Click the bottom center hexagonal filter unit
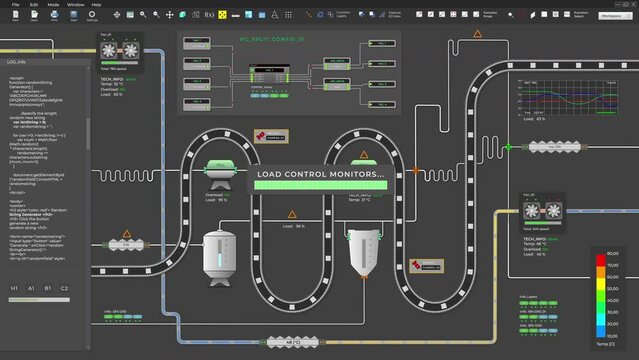Screen dimensions: 639x360 292,342
